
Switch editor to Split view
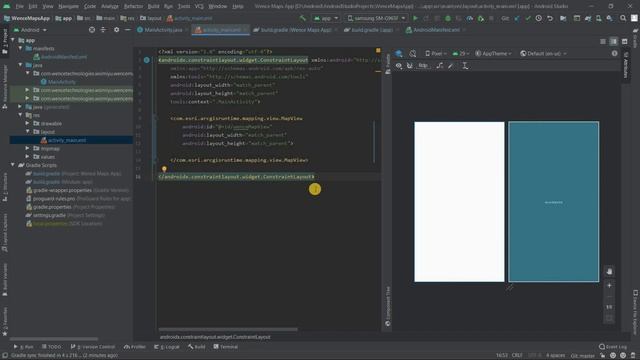tap(613, 41)
